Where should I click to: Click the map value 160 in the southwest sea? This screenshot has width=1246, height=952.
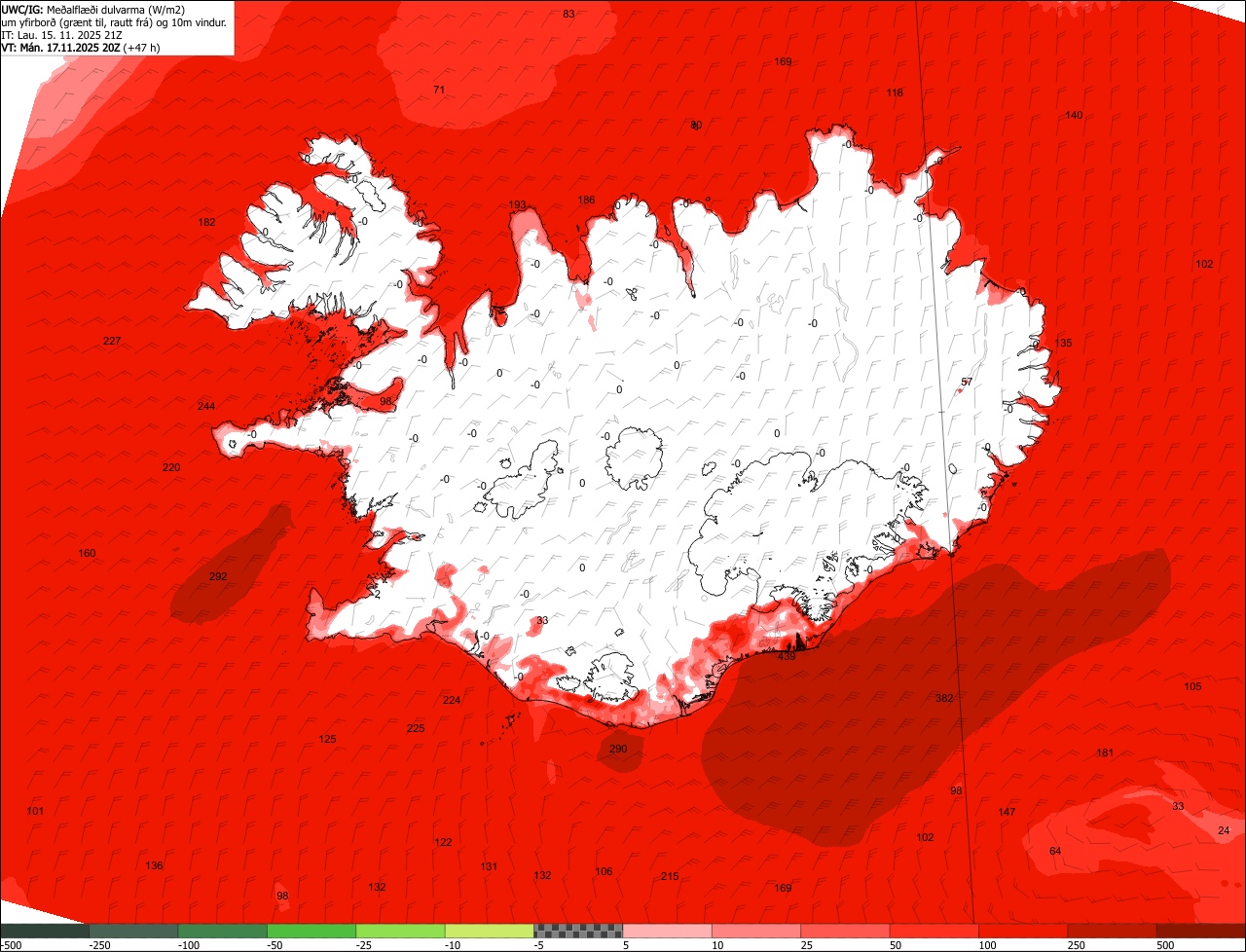click(87, 554)
